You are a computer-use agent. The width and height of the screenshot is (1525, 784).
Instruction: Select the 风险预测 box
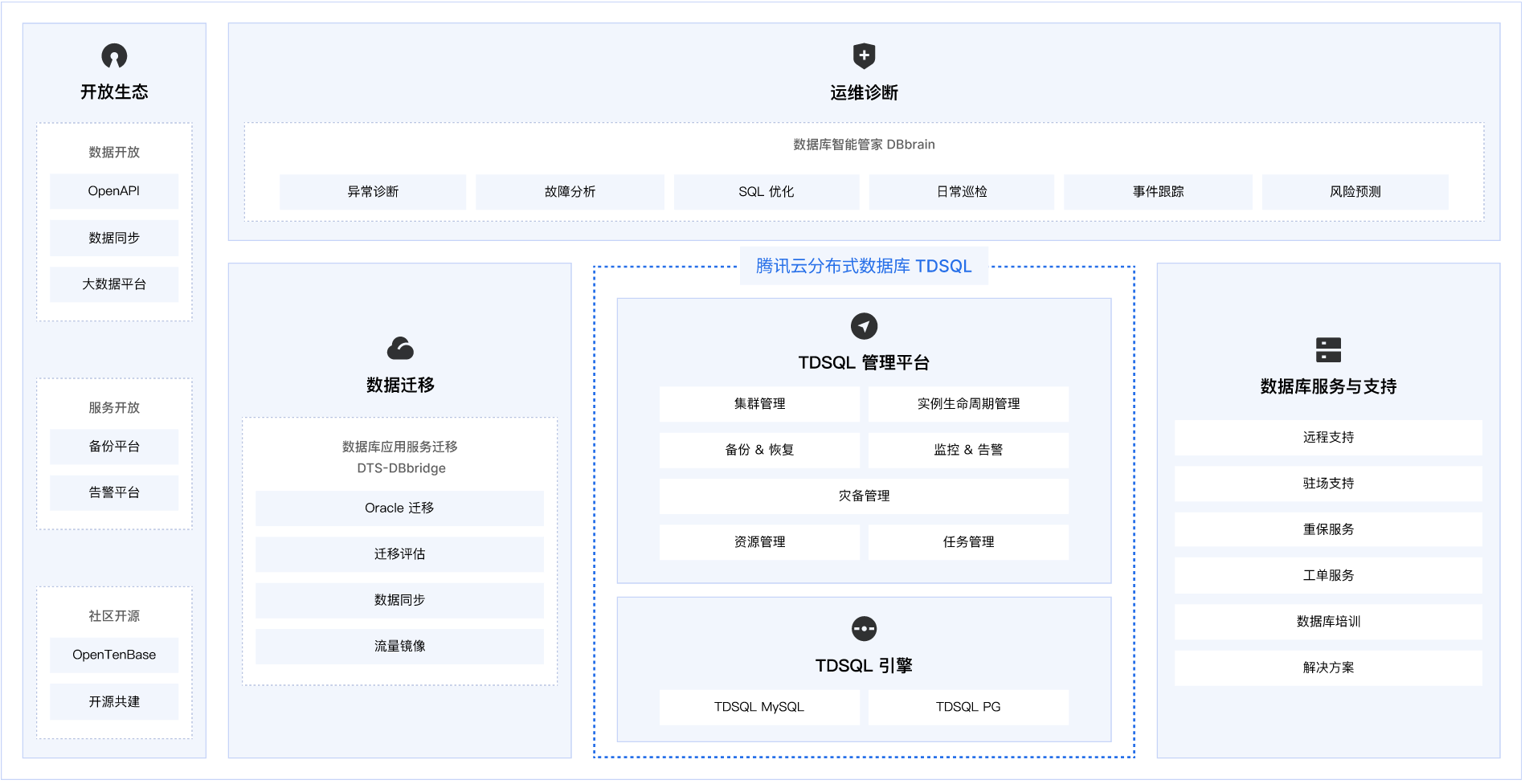coord(1355,192)
